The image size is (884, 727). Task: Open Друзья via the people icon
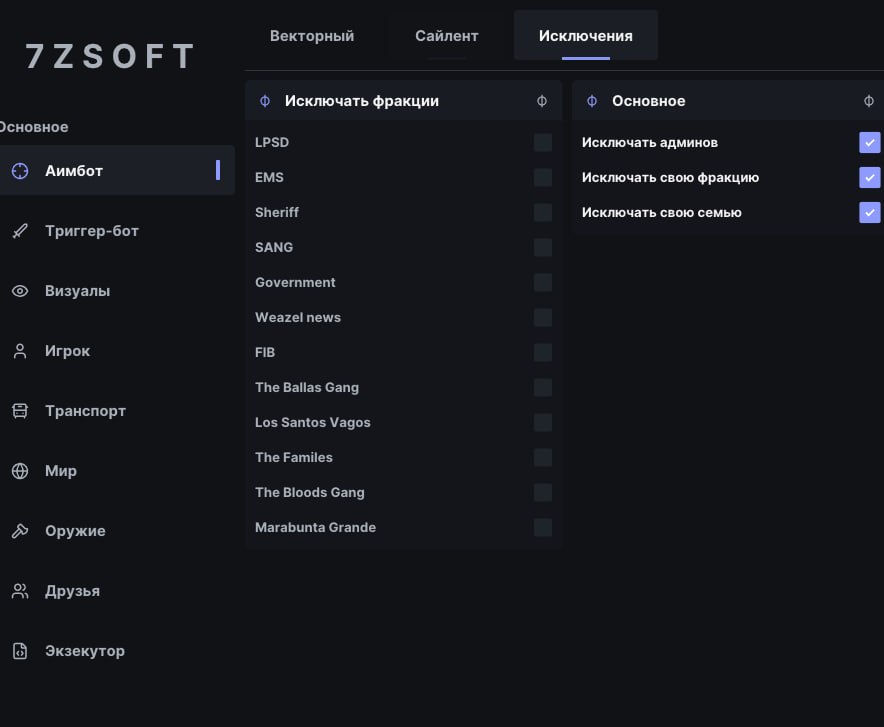click(x=20, y=591)
